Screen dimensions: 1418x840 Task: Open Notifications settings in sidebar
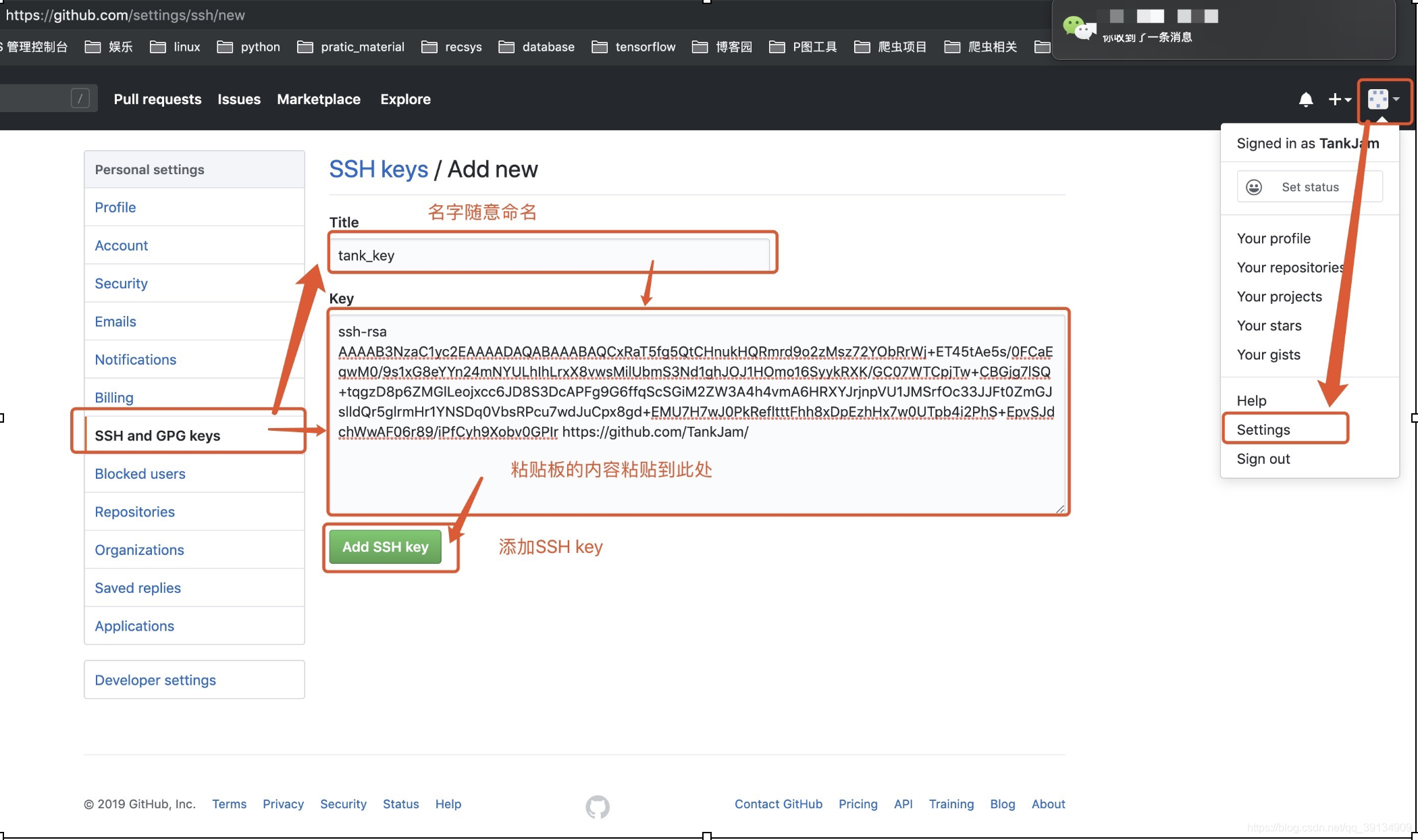[194, 359]
